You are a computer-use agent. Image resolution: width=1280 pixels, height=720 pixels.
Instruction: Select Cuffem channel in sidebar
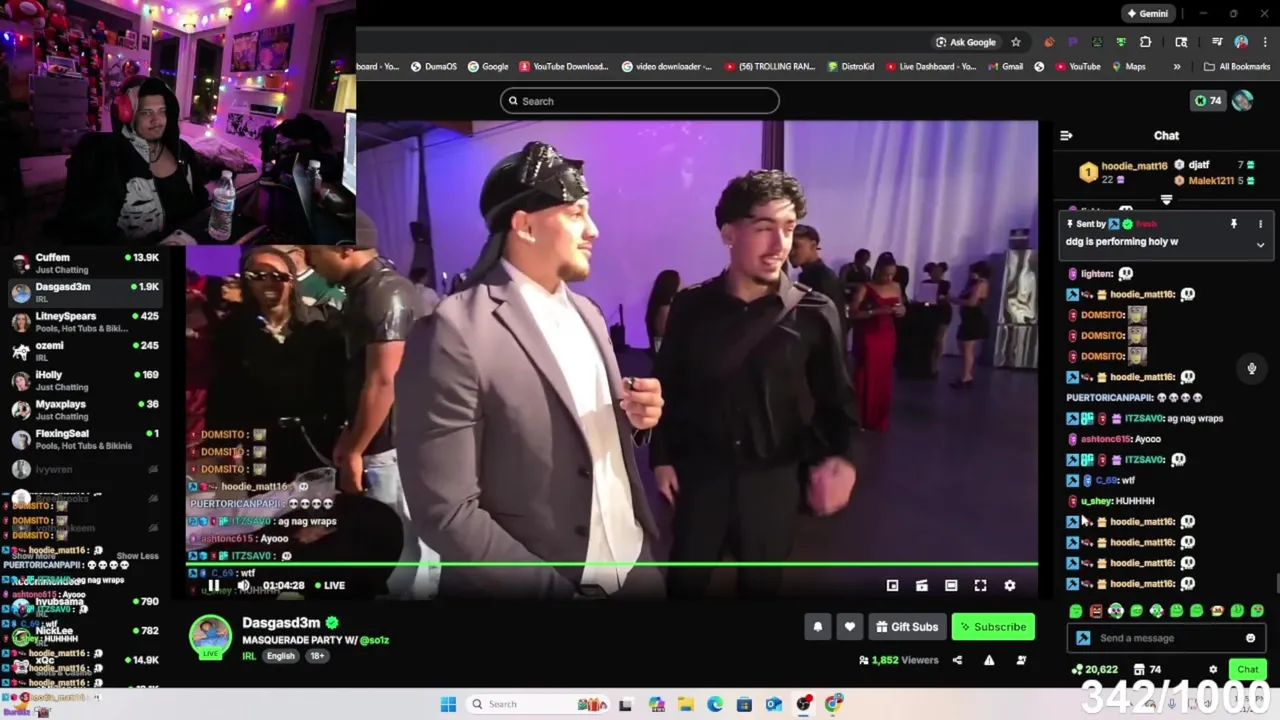(x=86, y=263)
